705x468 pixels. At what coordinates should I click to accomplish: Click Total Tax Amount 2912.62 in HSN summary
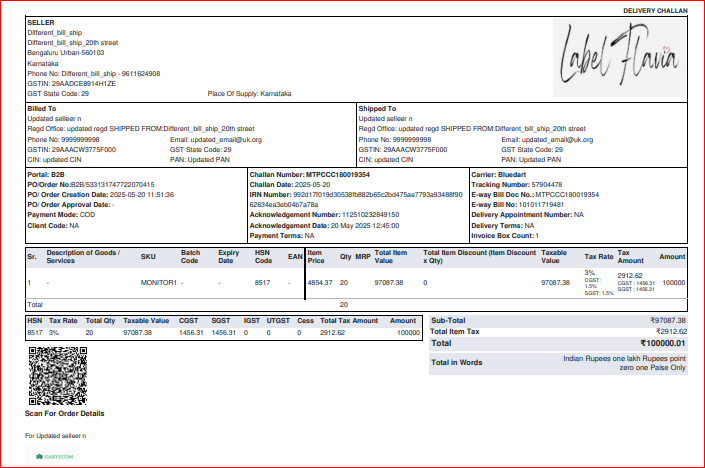pos(332,333)
